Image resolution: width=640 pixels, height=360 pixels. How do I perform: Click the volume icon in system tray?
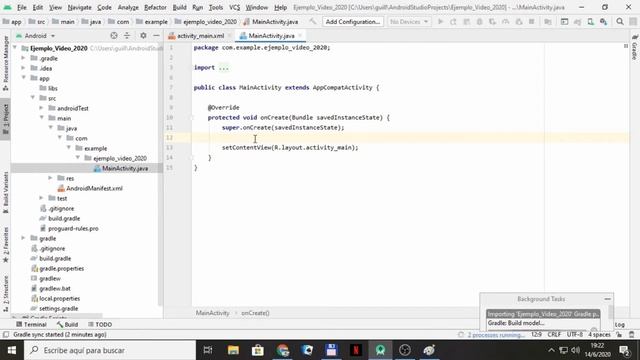pos(576,350)
